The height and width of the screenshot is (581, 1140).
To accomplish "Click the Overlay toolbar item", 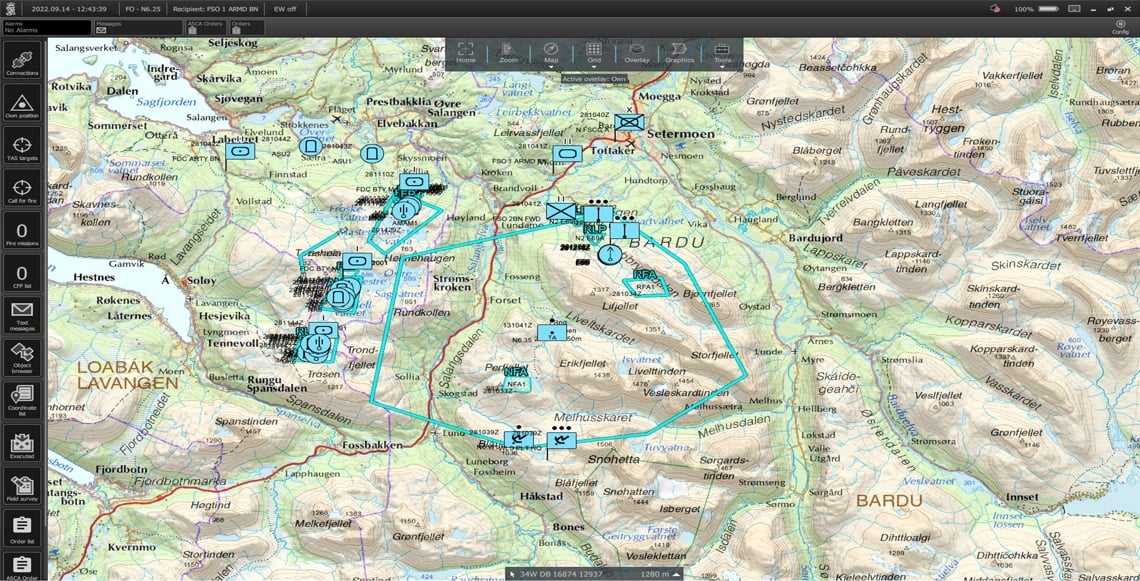I will 636,52.
